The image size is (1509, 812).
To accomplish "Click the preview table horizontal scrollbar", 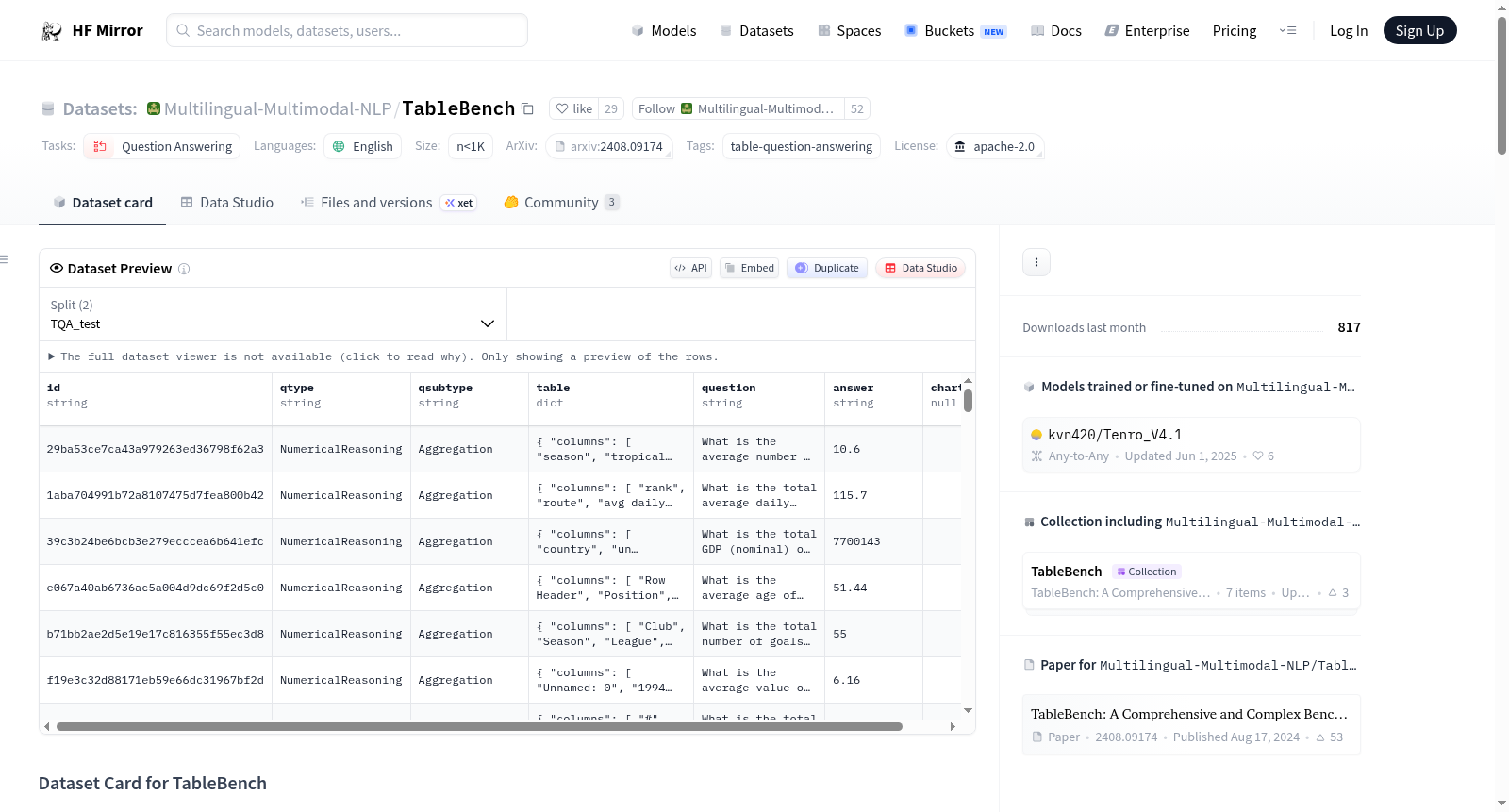I will (x=479, y=727).
